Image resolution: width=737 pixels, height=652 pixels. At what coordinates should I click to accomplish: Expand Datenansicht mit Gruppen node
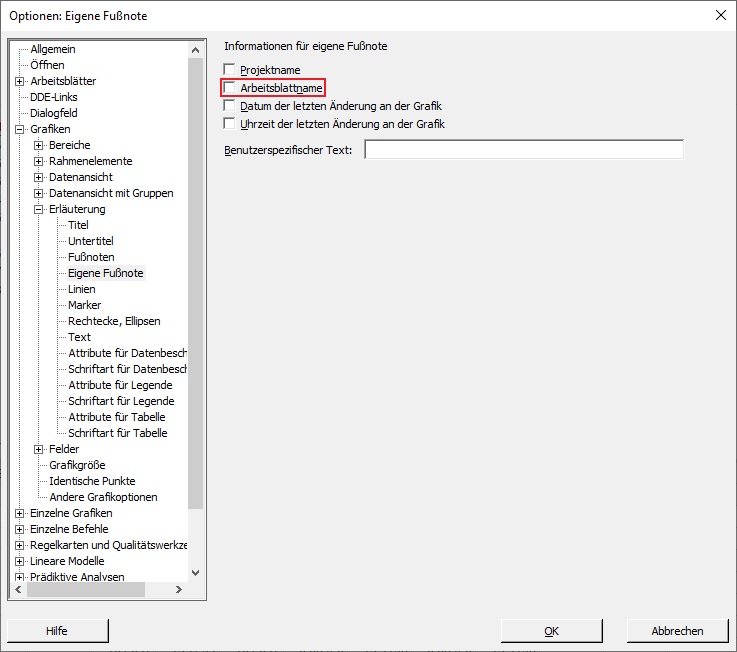39,193
